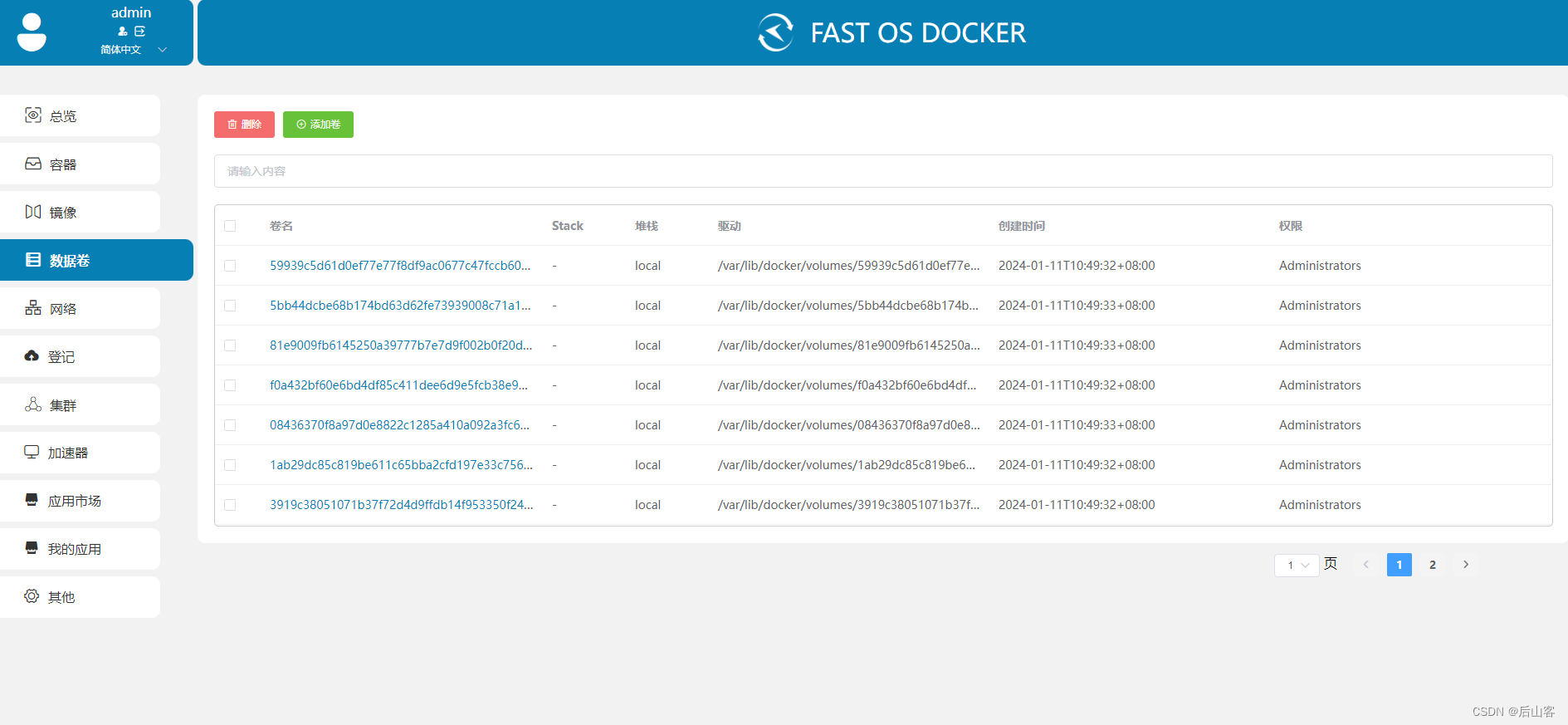The image size is (1568, 725).
Task: Open 其他 settings sidebar entry
Action: pyautogui.click(x=80, y=597)
